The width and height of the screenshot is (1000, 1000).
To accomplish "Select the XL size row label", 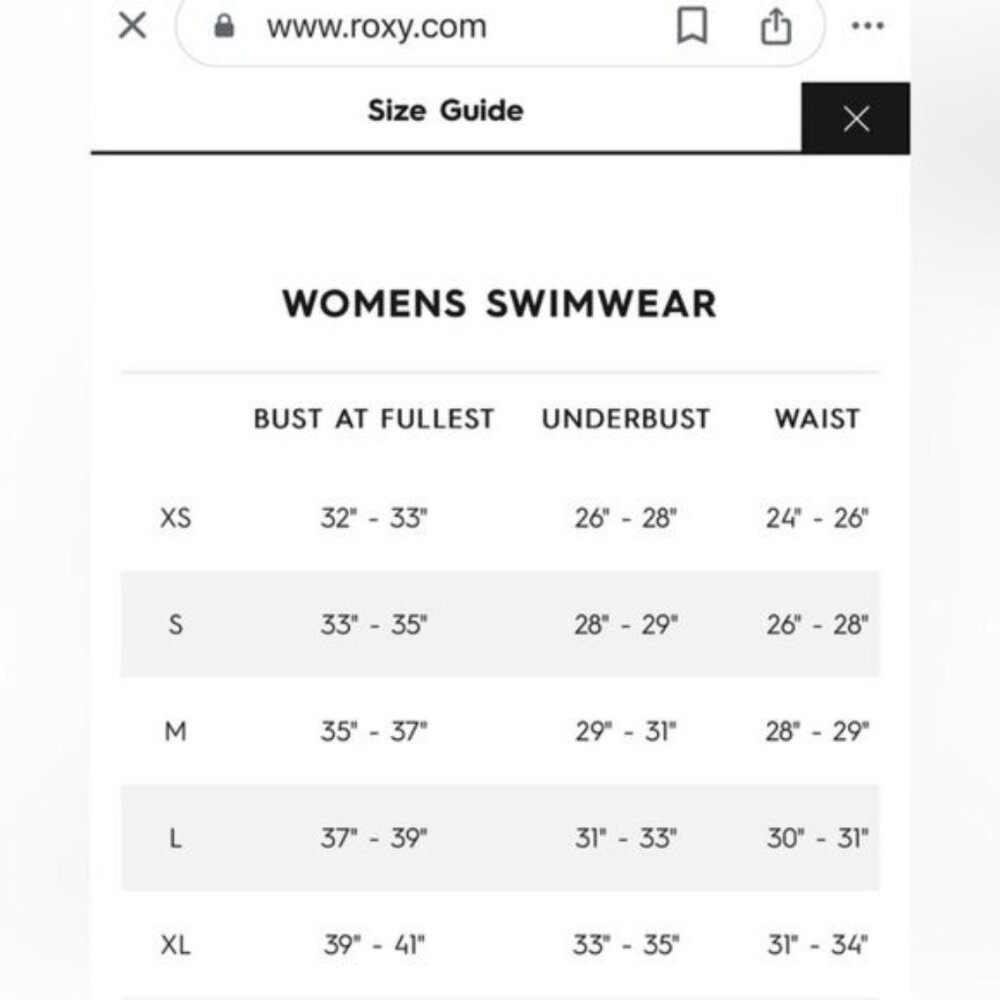I will point(175,945).
